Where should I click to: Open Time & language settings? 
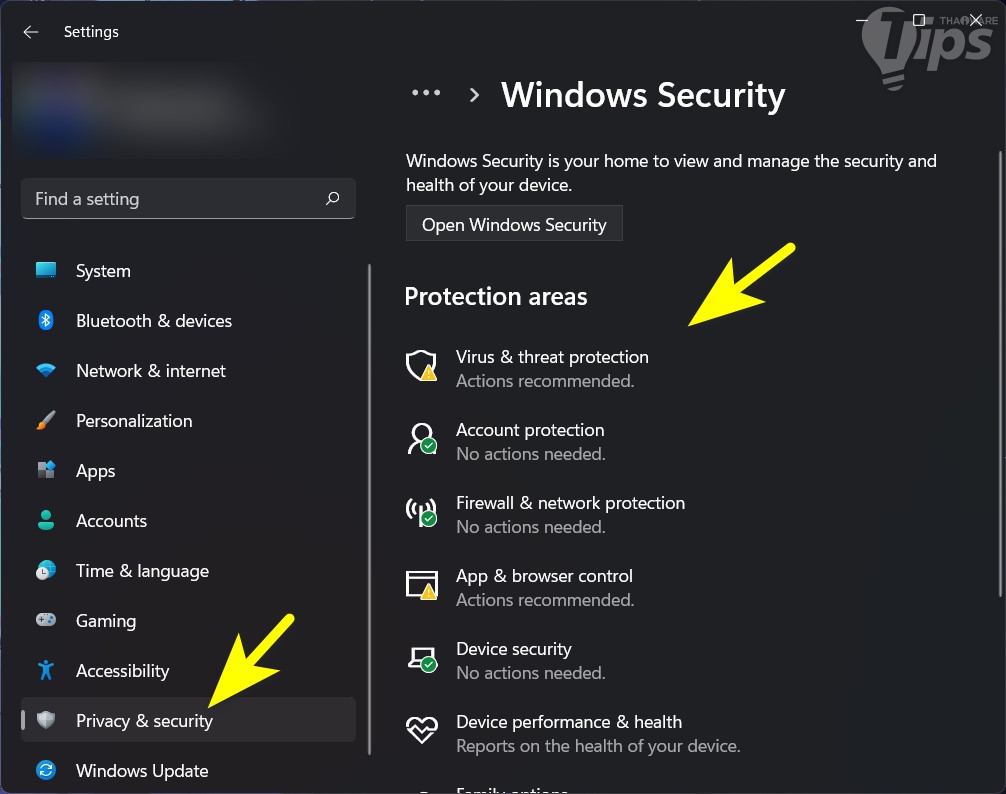pos(142,571)
